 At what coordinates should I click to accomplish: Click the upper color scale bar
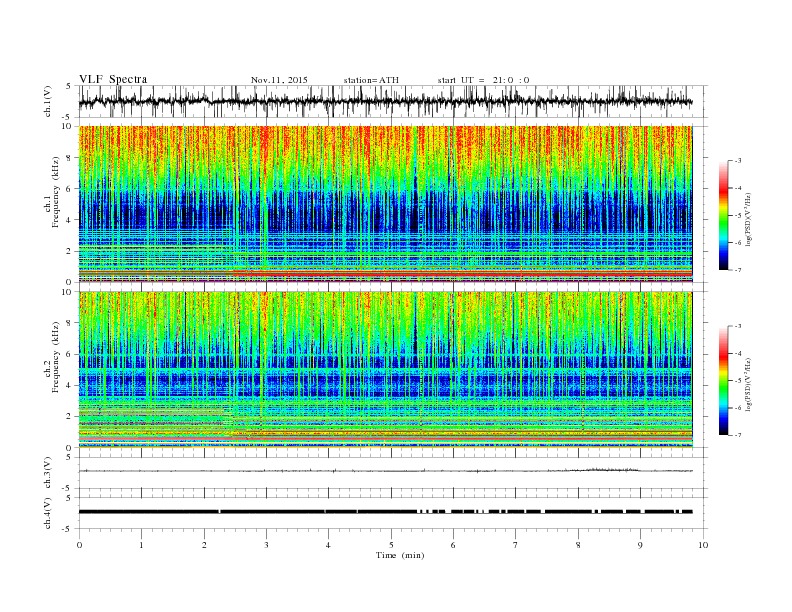tap(724, 215)
